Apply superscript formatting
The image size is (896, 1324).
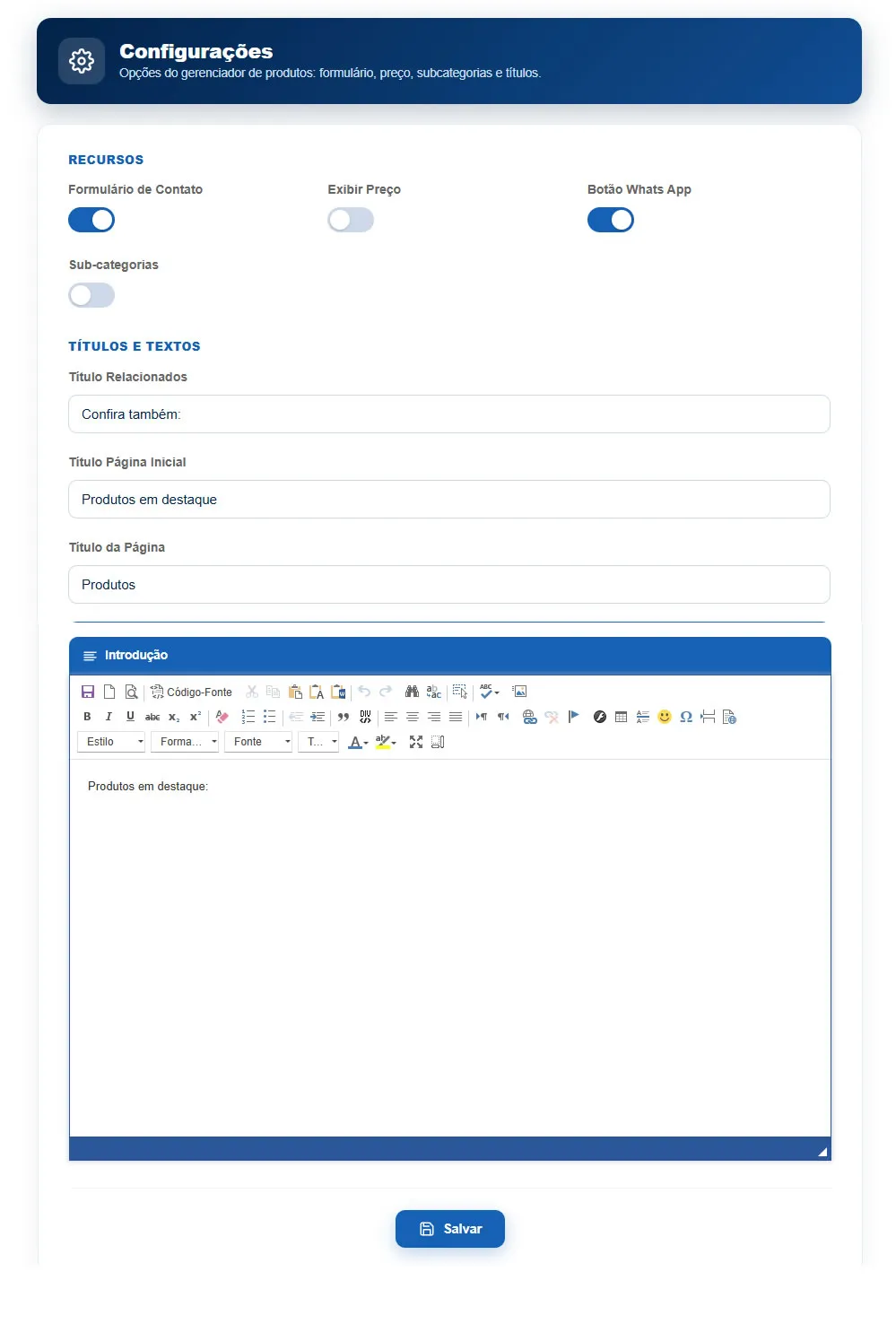pos(196,717)
